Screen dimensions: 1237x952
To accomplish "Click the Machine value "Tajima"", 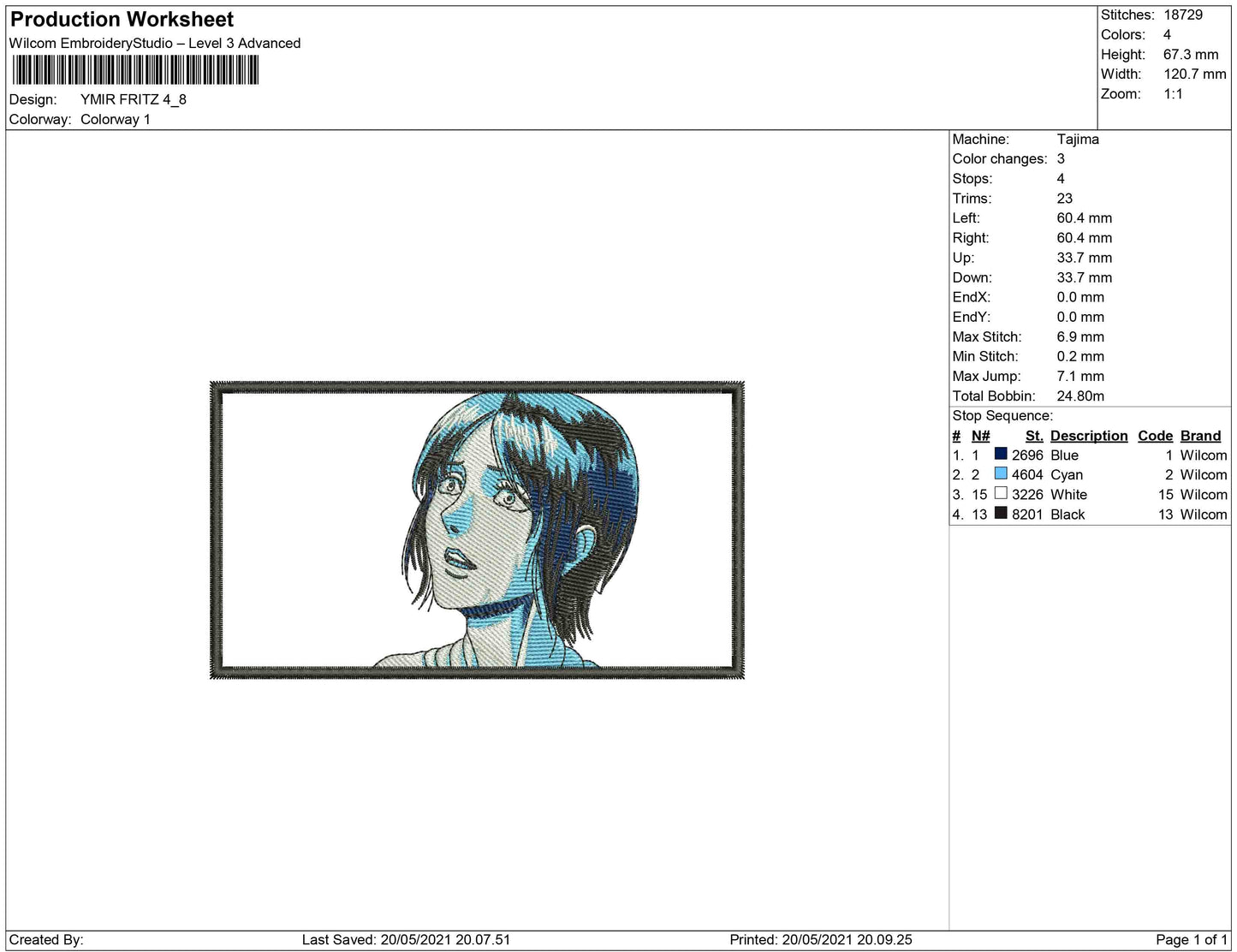I will point(1078,139).
